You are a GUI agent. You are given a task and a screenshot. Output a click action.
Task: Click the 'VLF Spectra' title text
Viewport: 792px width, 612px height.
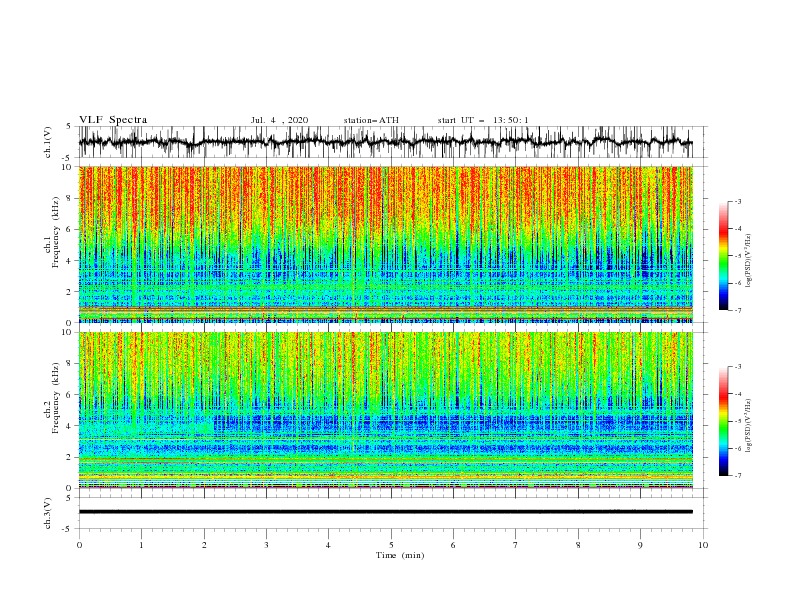(113, 120)
